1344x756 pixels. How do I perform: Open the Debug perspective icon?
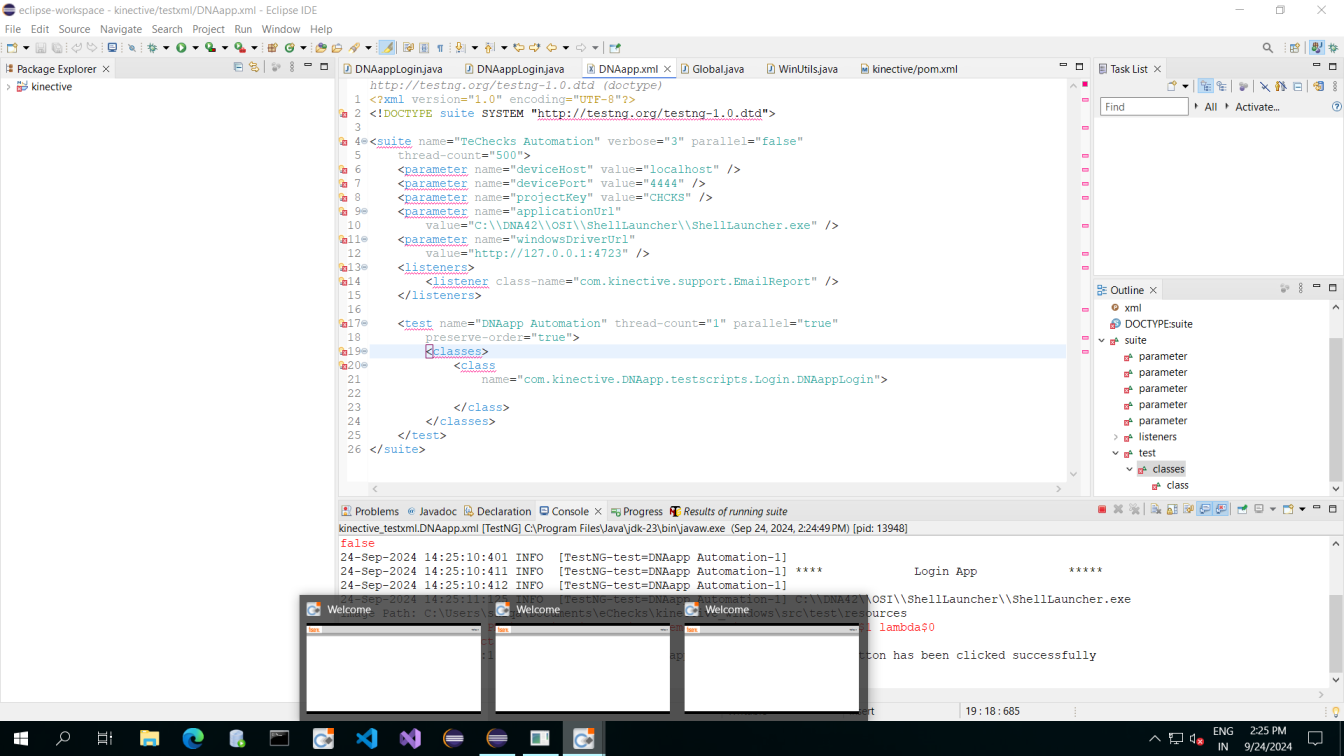click(x=1333, y=47)
